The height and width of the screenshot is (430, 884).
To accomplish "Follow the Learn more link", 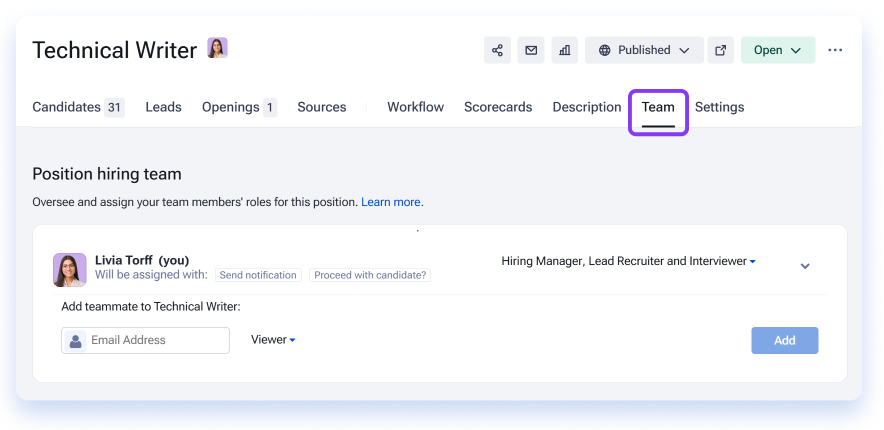I will [392, 202].
